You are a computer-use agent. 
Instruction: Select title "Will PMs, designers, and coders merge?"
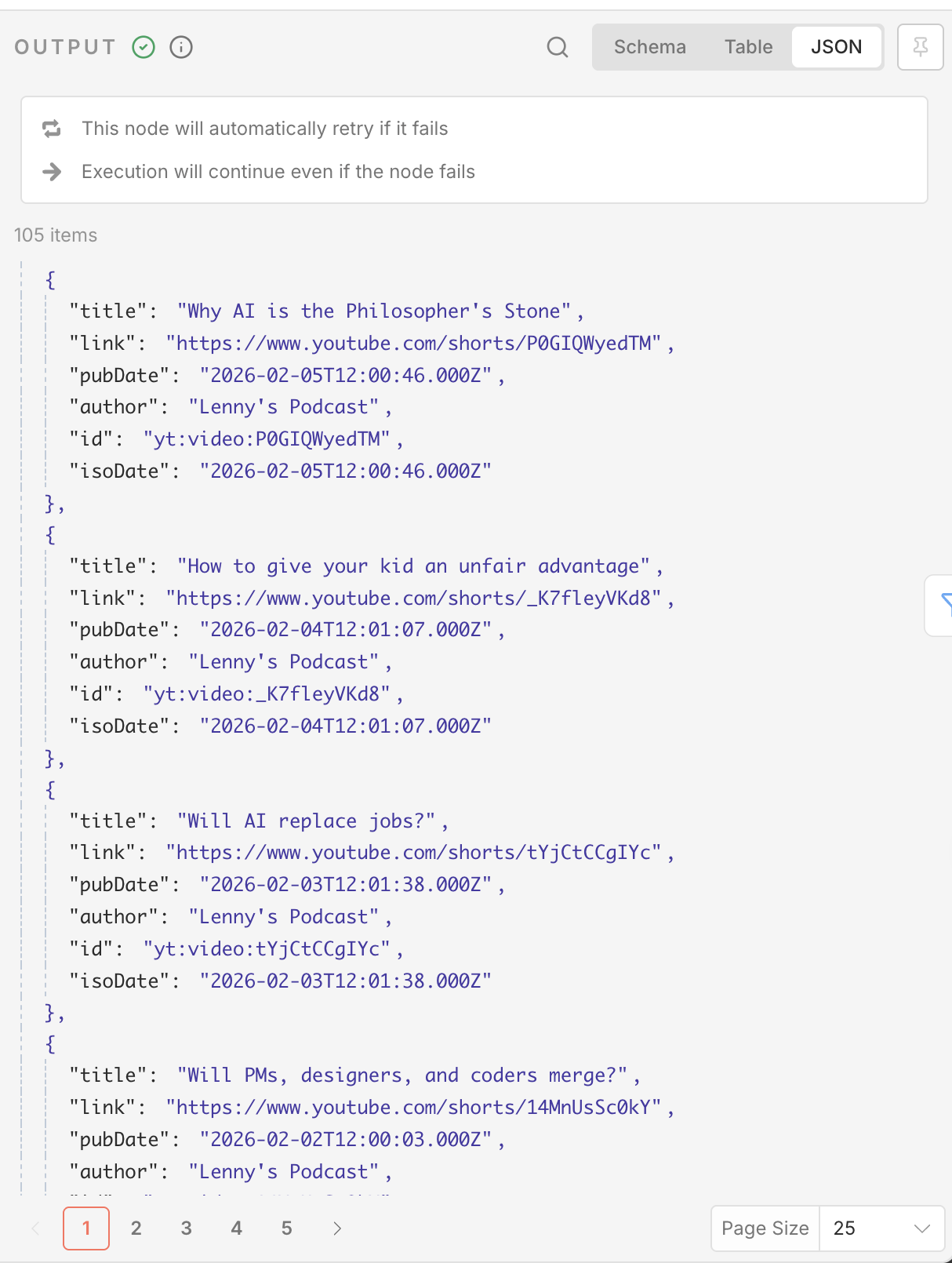(x=403, y=1076)
